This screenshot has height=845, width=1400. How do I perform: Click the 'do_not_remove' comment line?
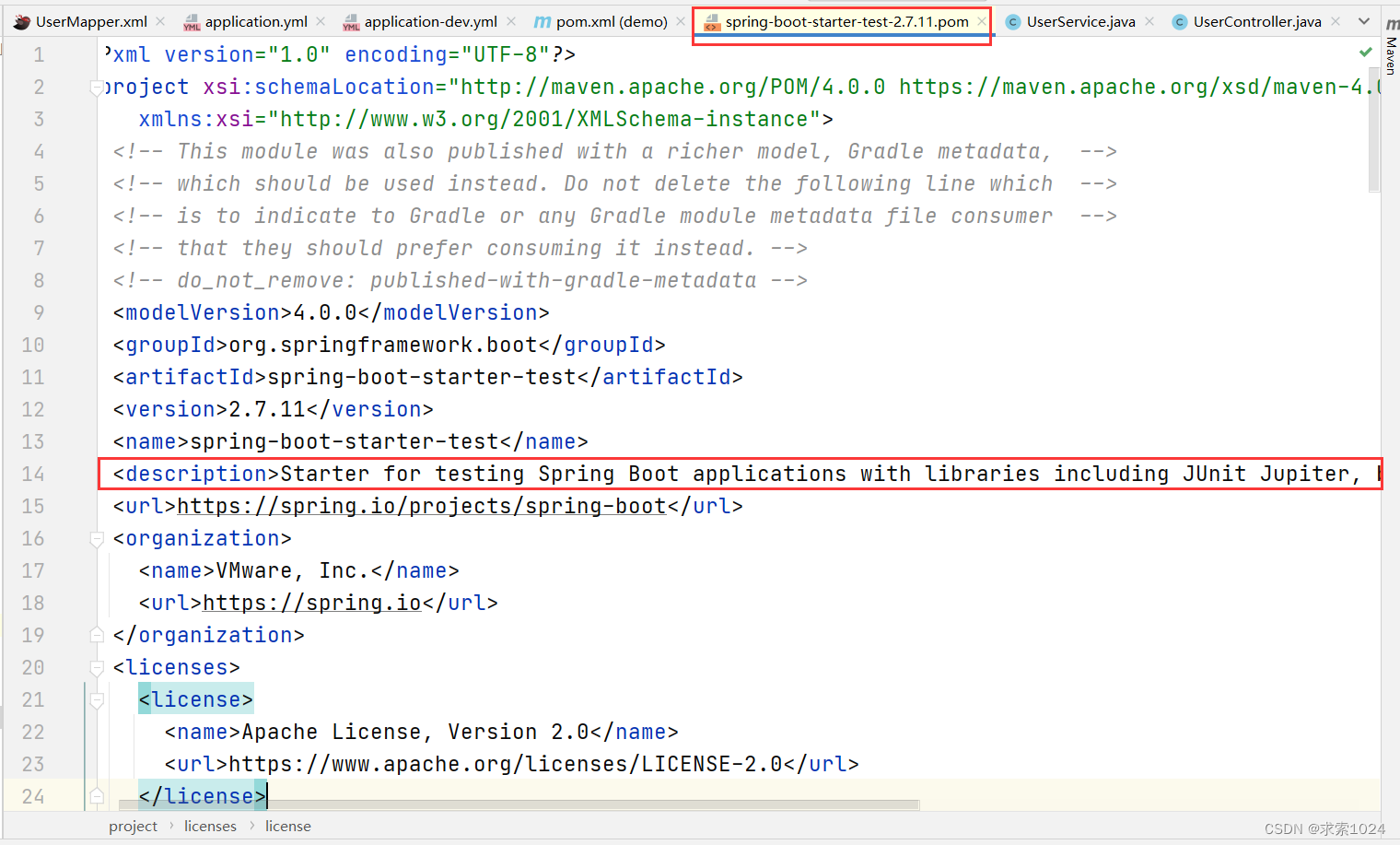pyautogui.click(x=461, y=280)
